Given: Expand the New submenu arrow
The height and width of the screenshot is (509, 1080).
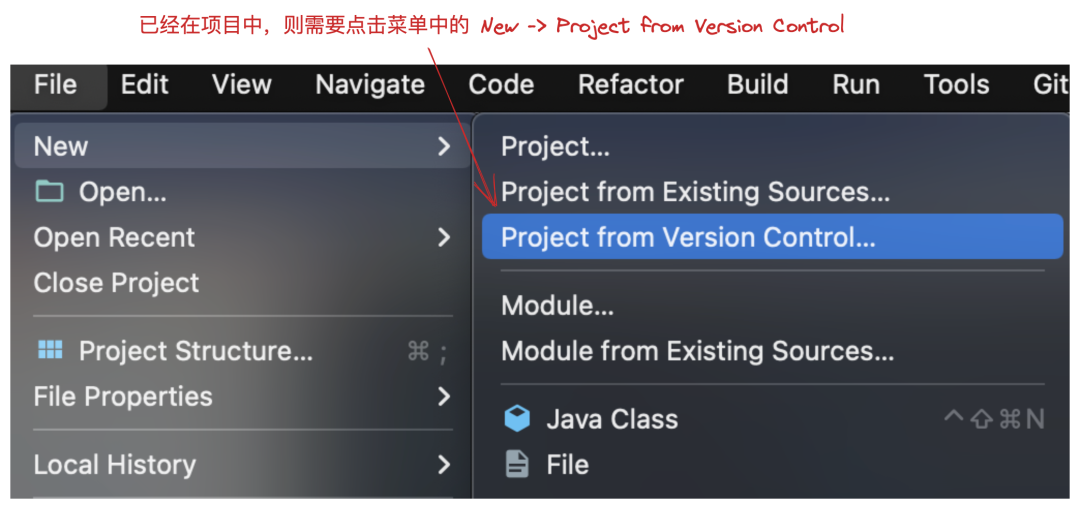Looking at the screenshot, I should pyautogui.click(x=444, y=147).
